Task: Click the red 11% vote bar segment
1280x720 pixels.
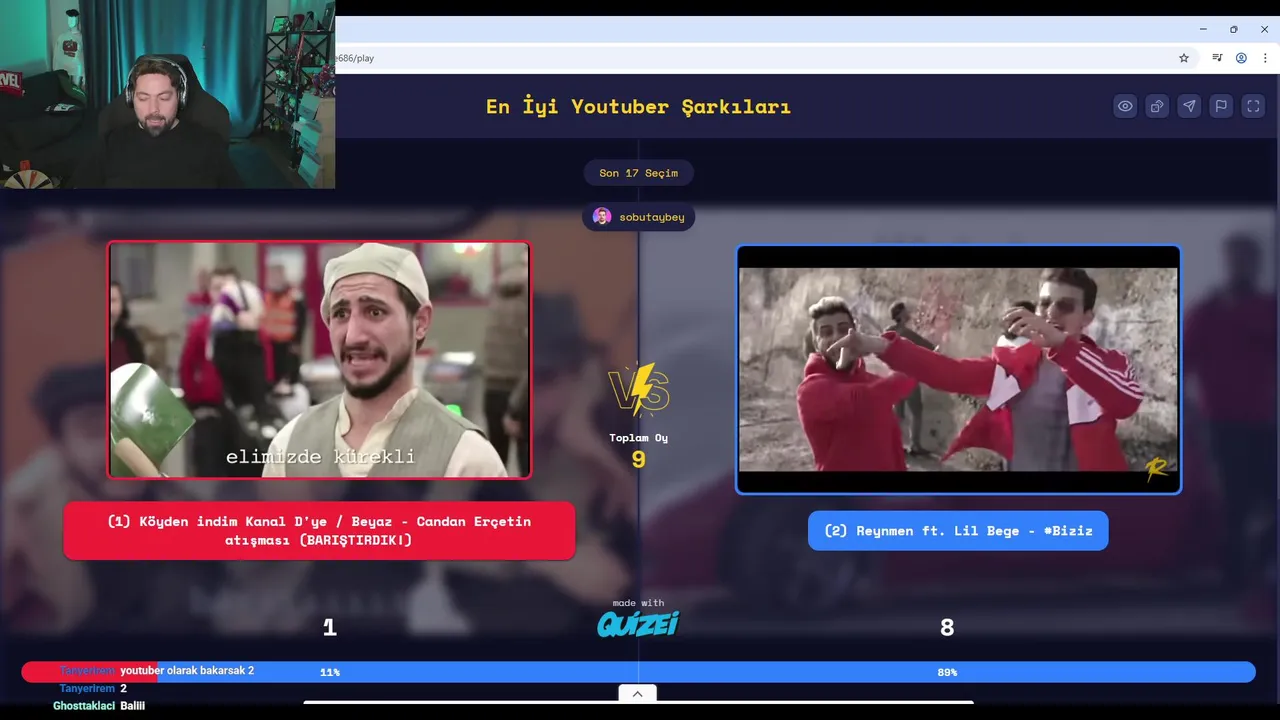Action: tap(89, 672)
